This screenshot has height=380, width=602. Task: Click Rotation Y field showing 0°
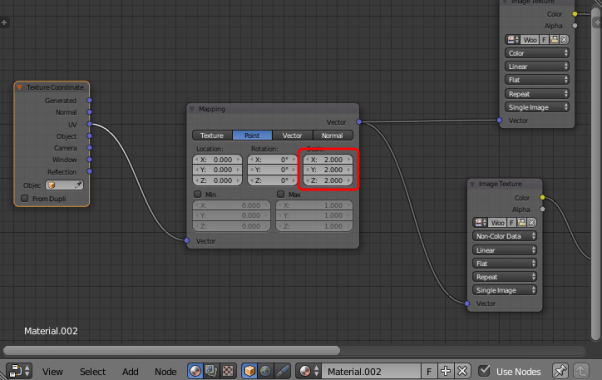[x=273, y=170]
